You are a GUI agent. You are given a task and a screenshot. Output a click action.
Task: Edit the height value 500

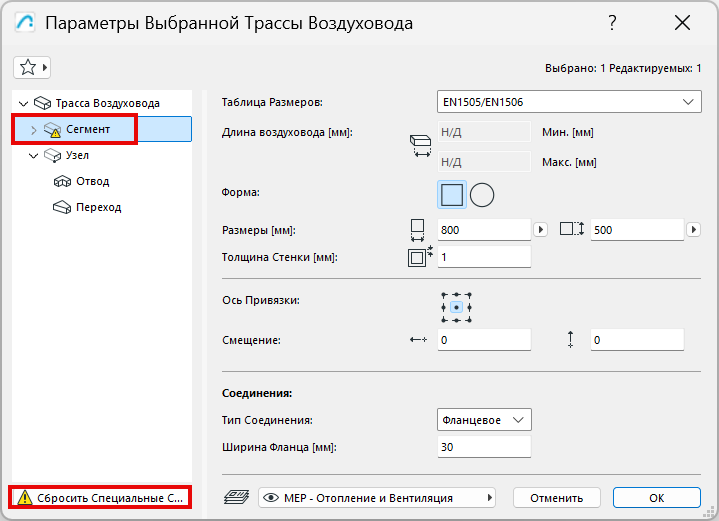coord(637,230)
